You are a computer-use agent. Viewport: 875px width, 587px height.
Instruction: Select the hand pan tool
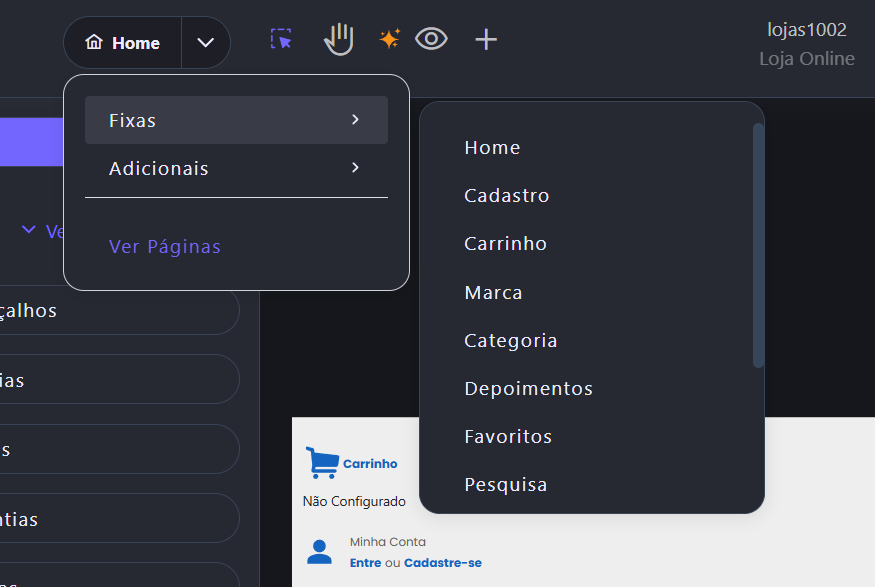click(339, 40)
